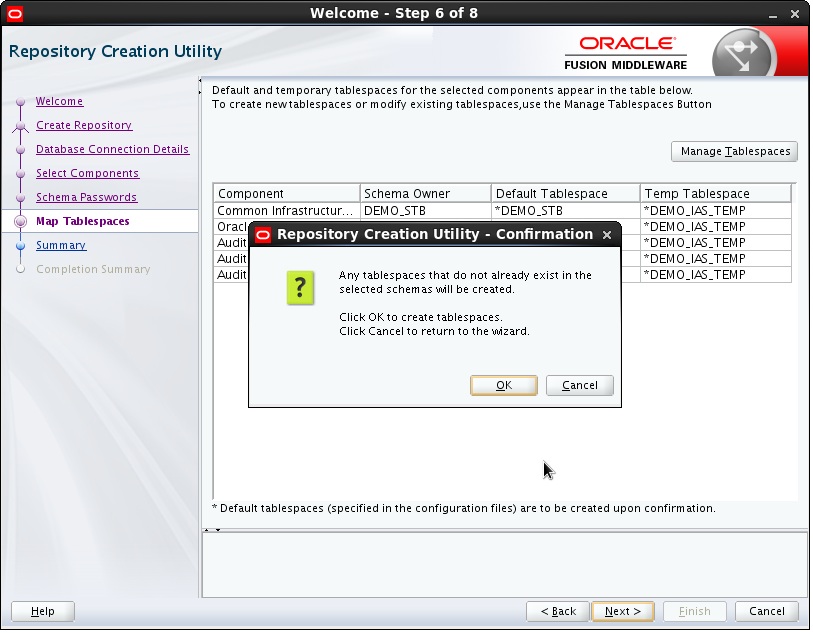The height and width of the screenshot is (633, 813).
Task: Click the Component column header
Action: point(288,194)
